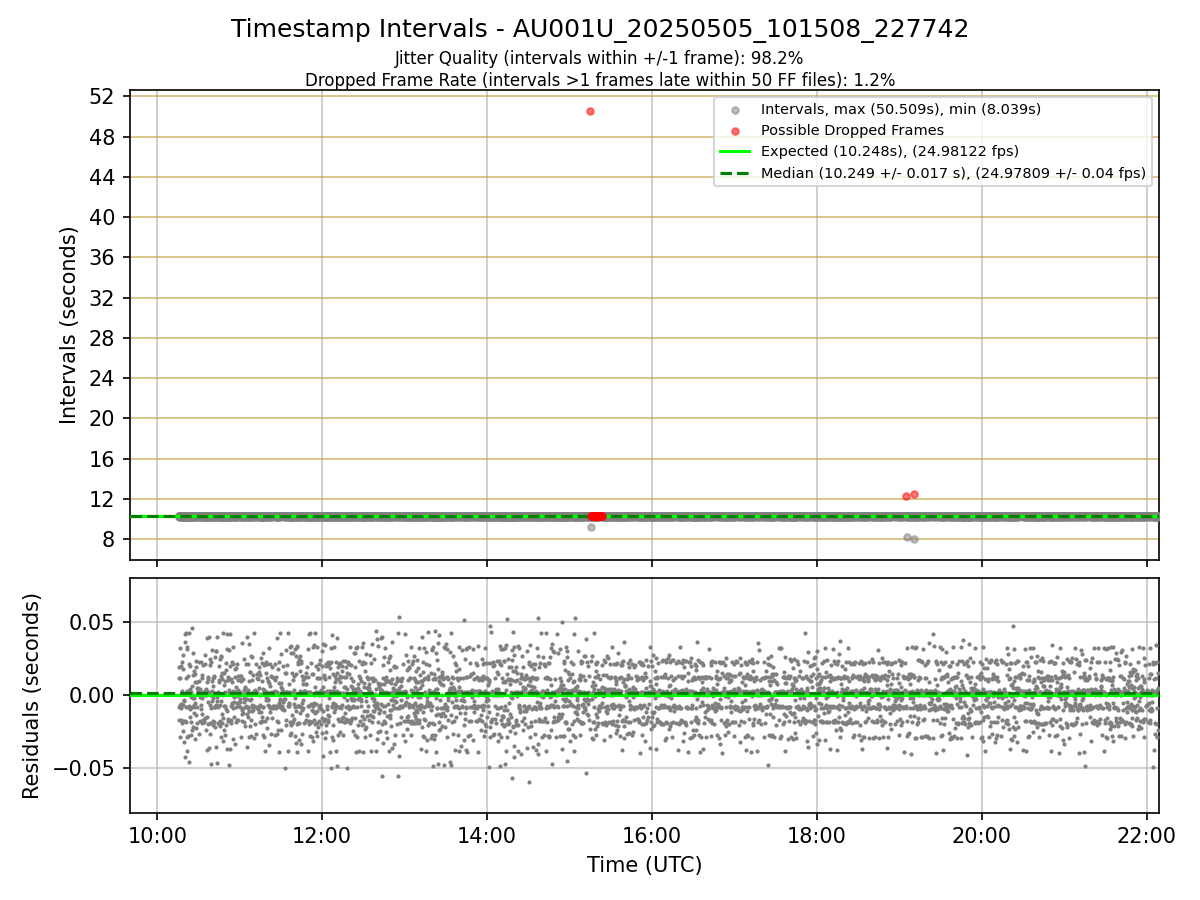Click the "Residuals (seconds)" y-axis label
Viewport: 1200px width, 900px height.
point(31,696)
